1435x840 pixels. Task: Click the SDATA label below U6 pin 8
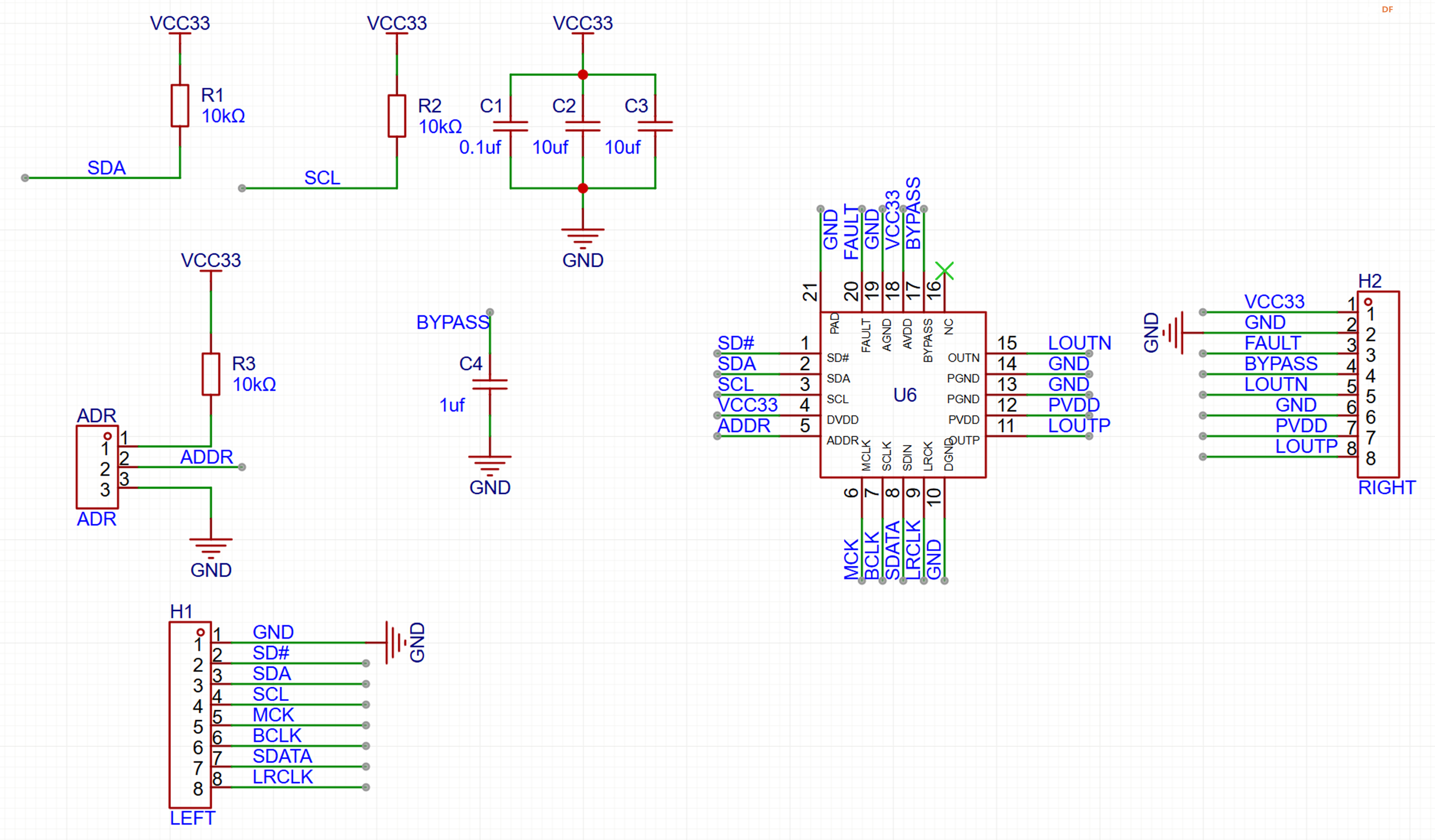893,550
